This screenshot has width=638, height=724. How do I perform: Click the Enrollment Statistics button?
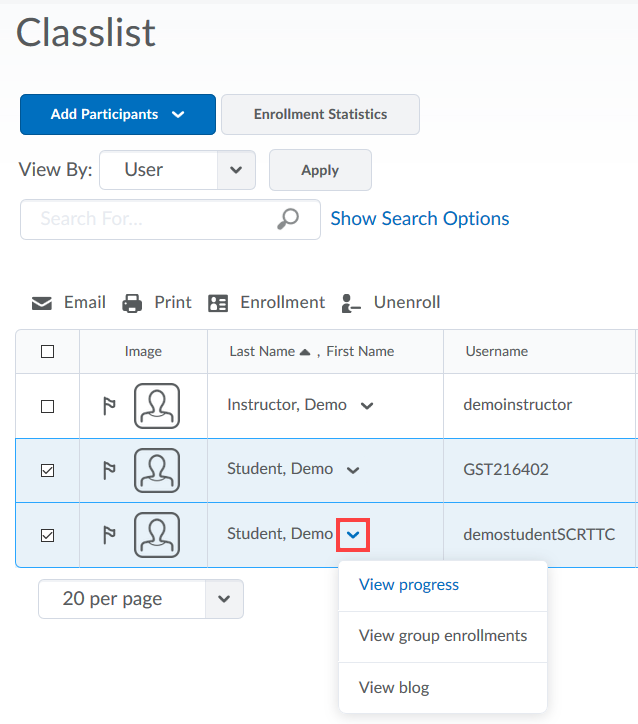coord(320,115)
